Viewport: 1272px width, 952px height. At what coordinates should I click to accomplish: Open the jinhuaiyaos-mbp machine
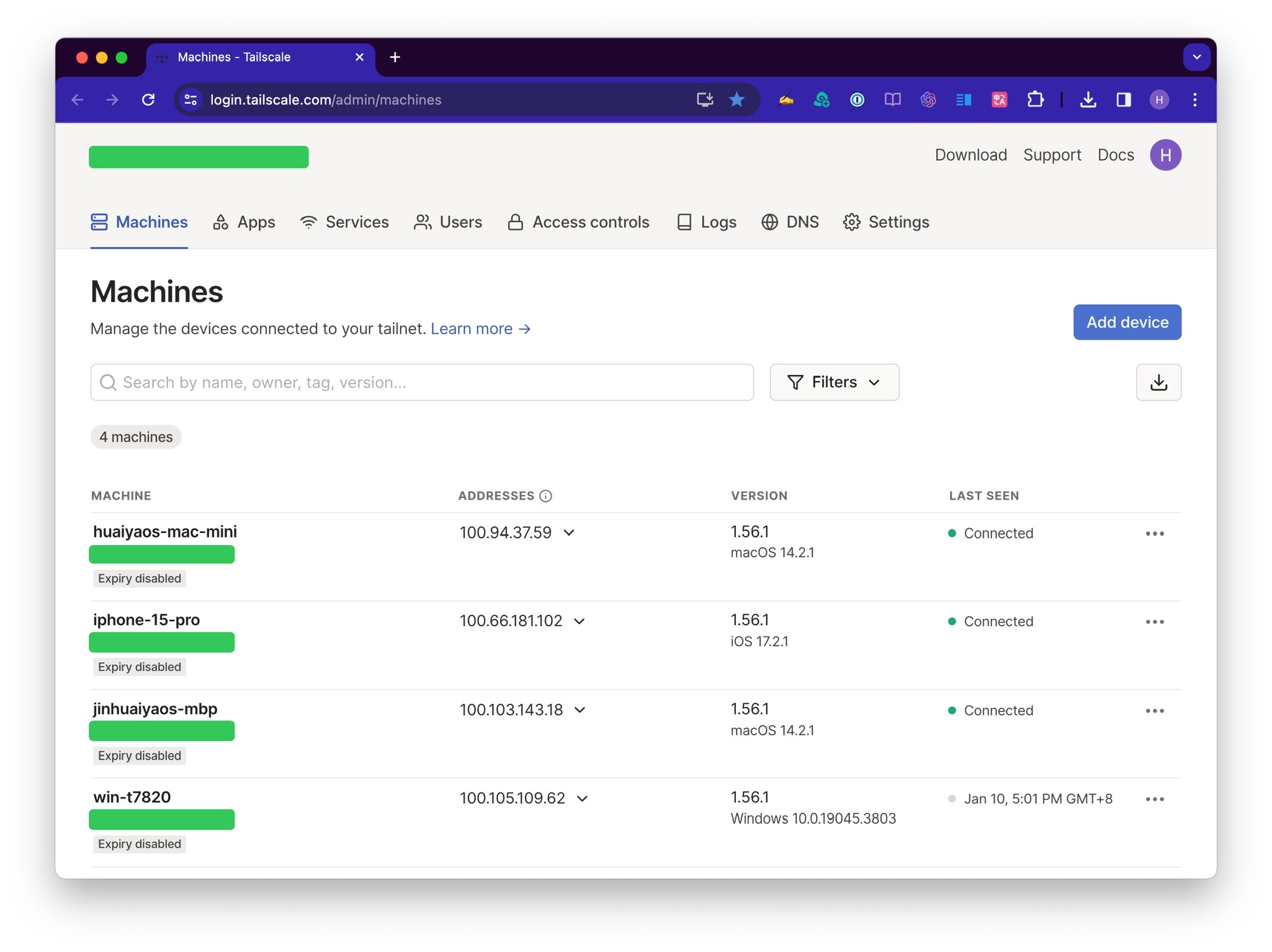point(155,709)
